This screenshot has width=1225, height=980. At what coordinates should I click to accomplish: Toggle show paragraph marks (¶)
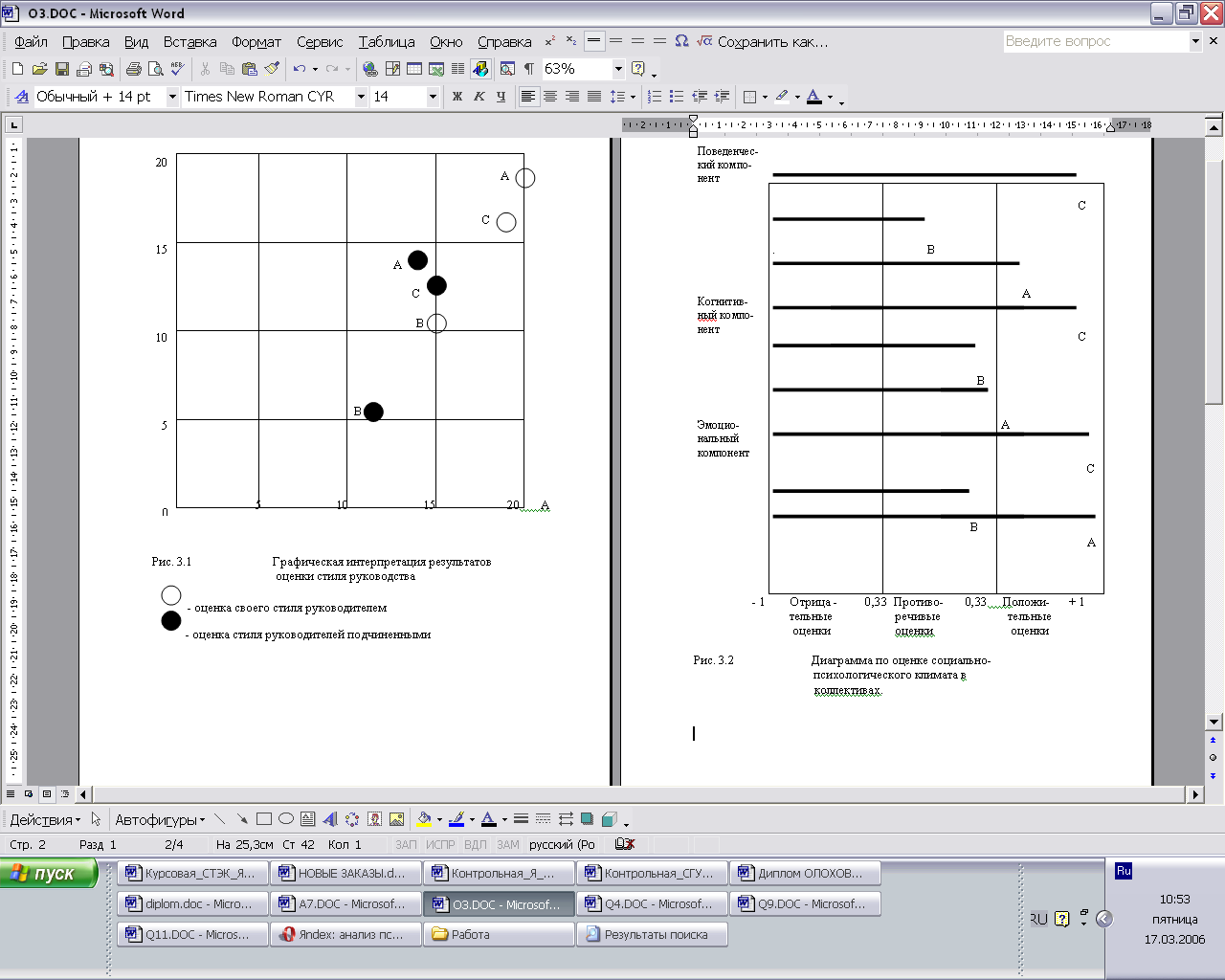point(528,69)
